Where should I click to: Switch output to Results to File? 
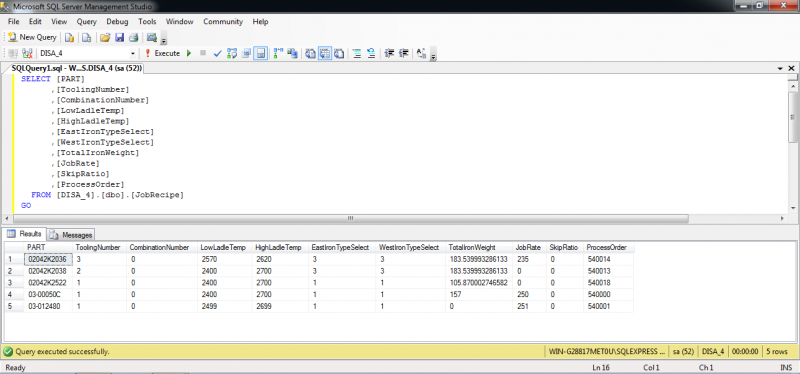pyautogui.click(x=339, y=53)
